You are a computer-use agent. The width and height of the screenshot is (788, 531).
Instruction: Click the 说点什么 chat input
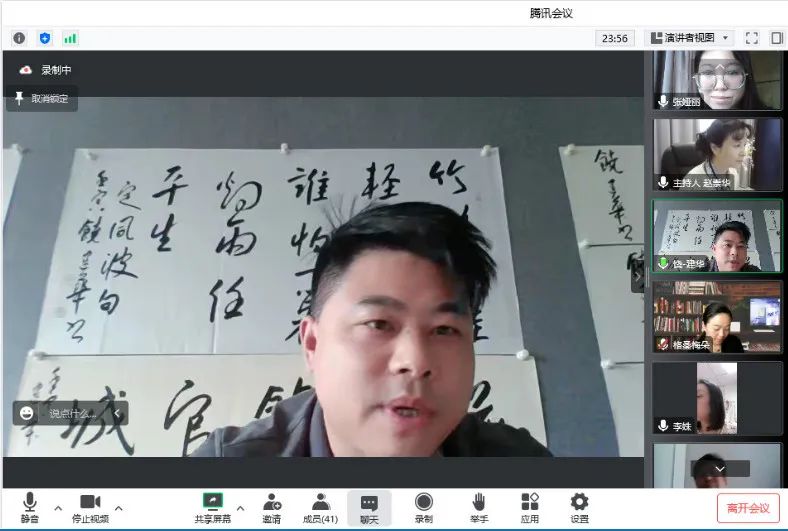tap(72, 412)
